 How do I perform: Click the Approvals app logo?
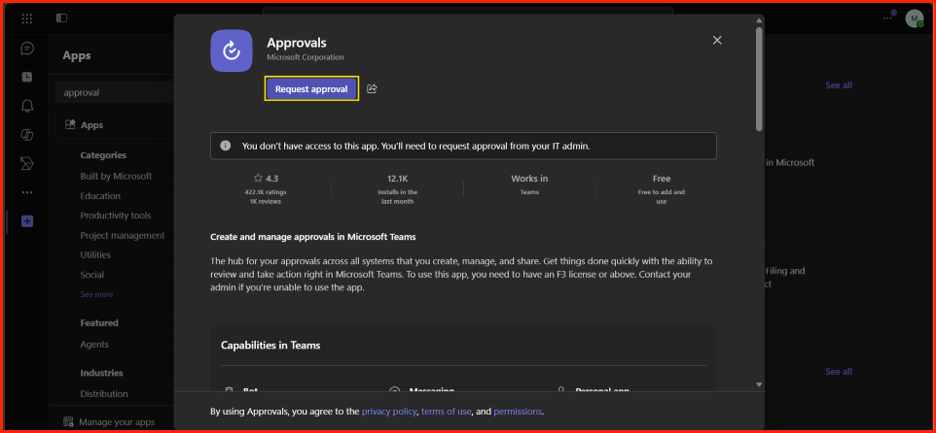coord(231,51)
